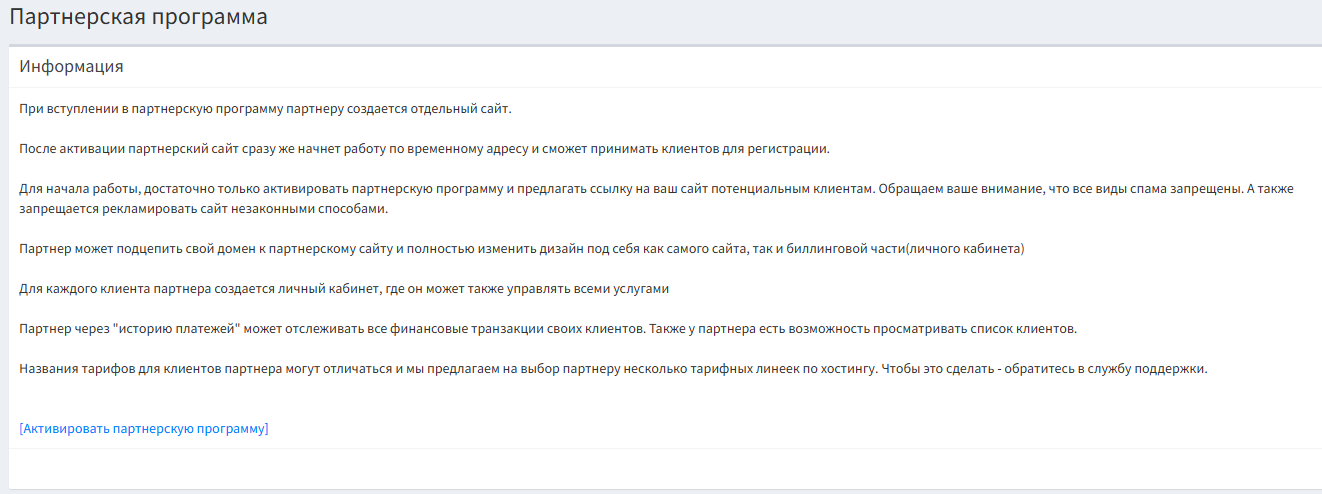Image resolution: width=1322 pixels, height=494 pixels.
Task: Click the "Активировать партнерскую программу" link
Action: tap(144, 429)
